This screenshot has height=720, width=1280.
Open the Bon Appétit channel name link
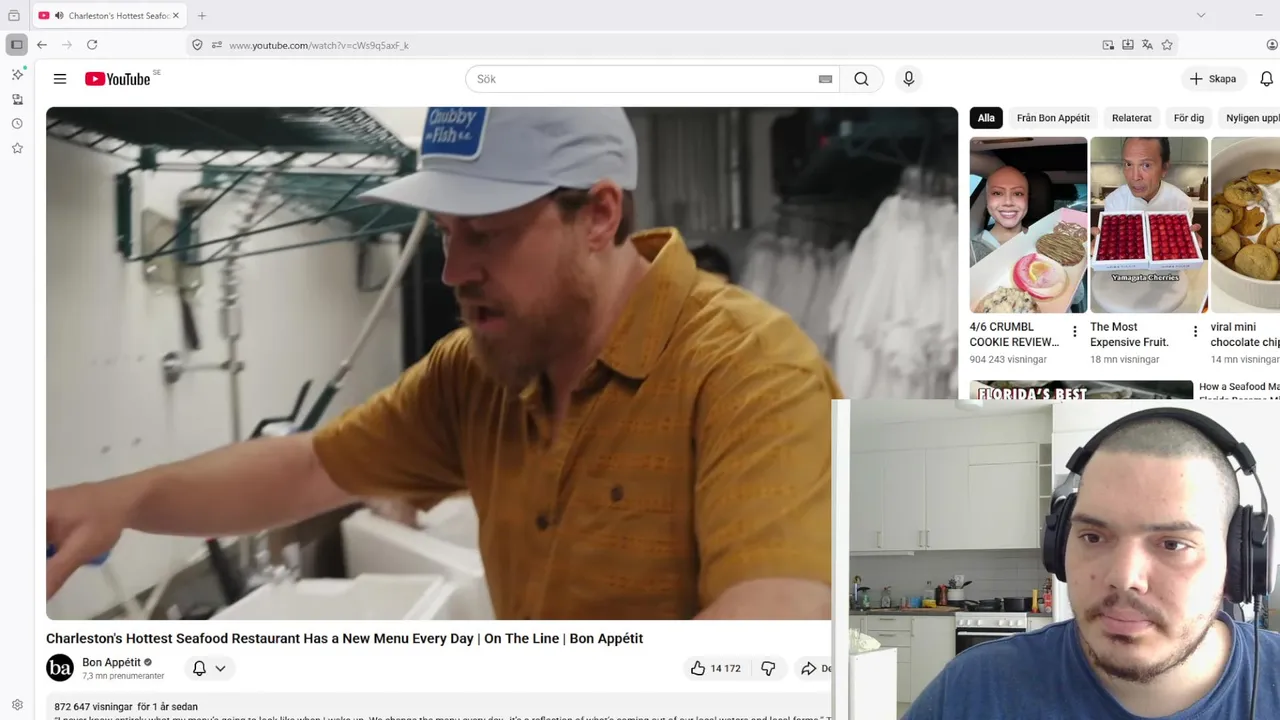tap(111, 662)
